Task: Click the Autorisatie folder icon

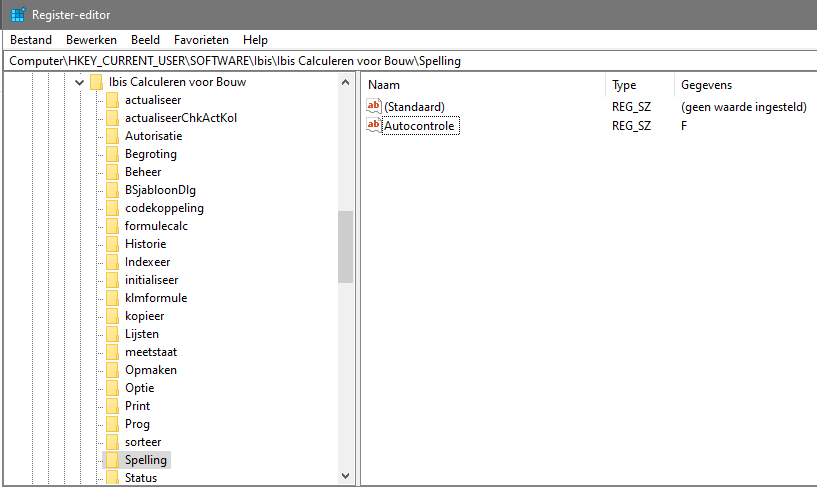Action: click(113, 136)
